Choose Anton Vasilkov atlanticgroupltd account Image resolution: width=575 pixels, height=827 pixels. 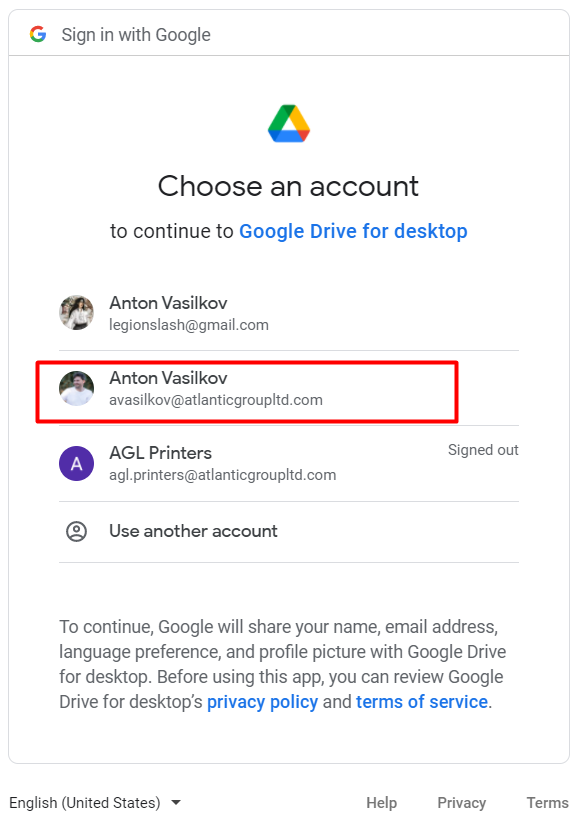[x=289, y=388]
